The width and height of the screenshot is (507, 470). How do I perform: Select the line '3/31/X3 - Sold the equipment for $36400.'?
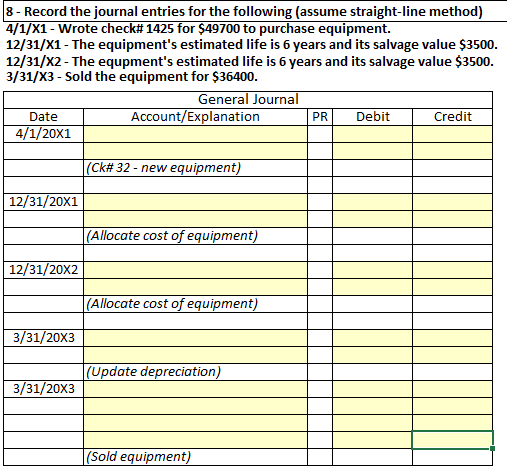pos(132,77)
